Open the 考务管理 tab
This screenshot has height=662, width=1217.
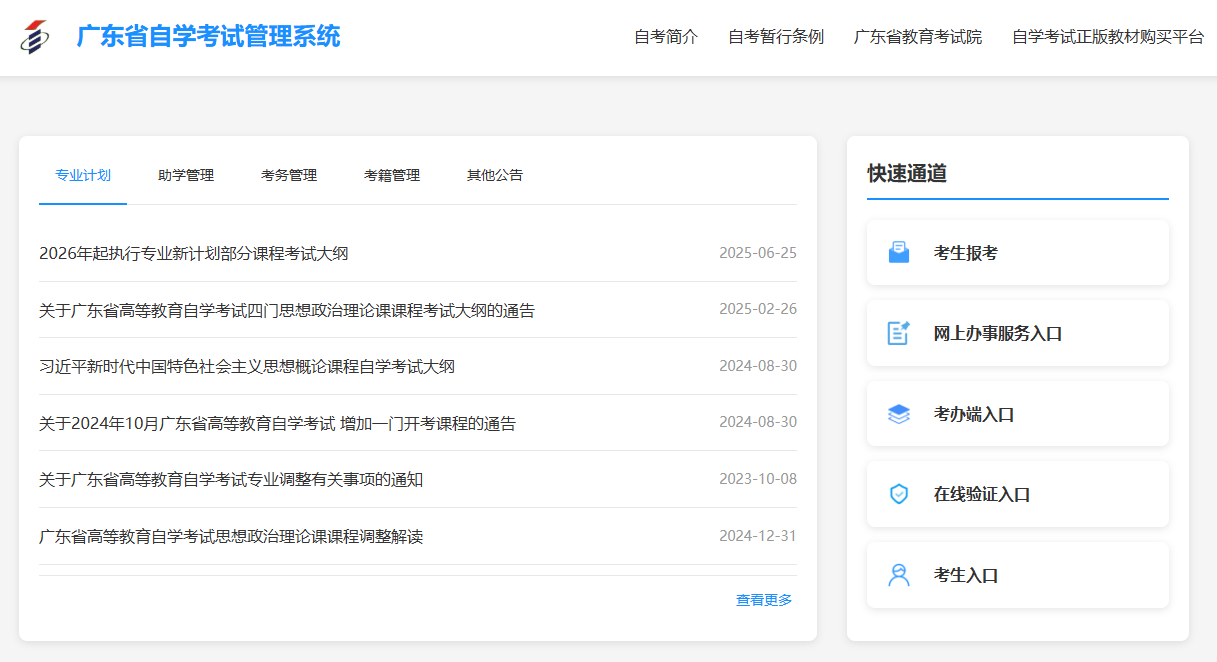[x=289, y=176]
